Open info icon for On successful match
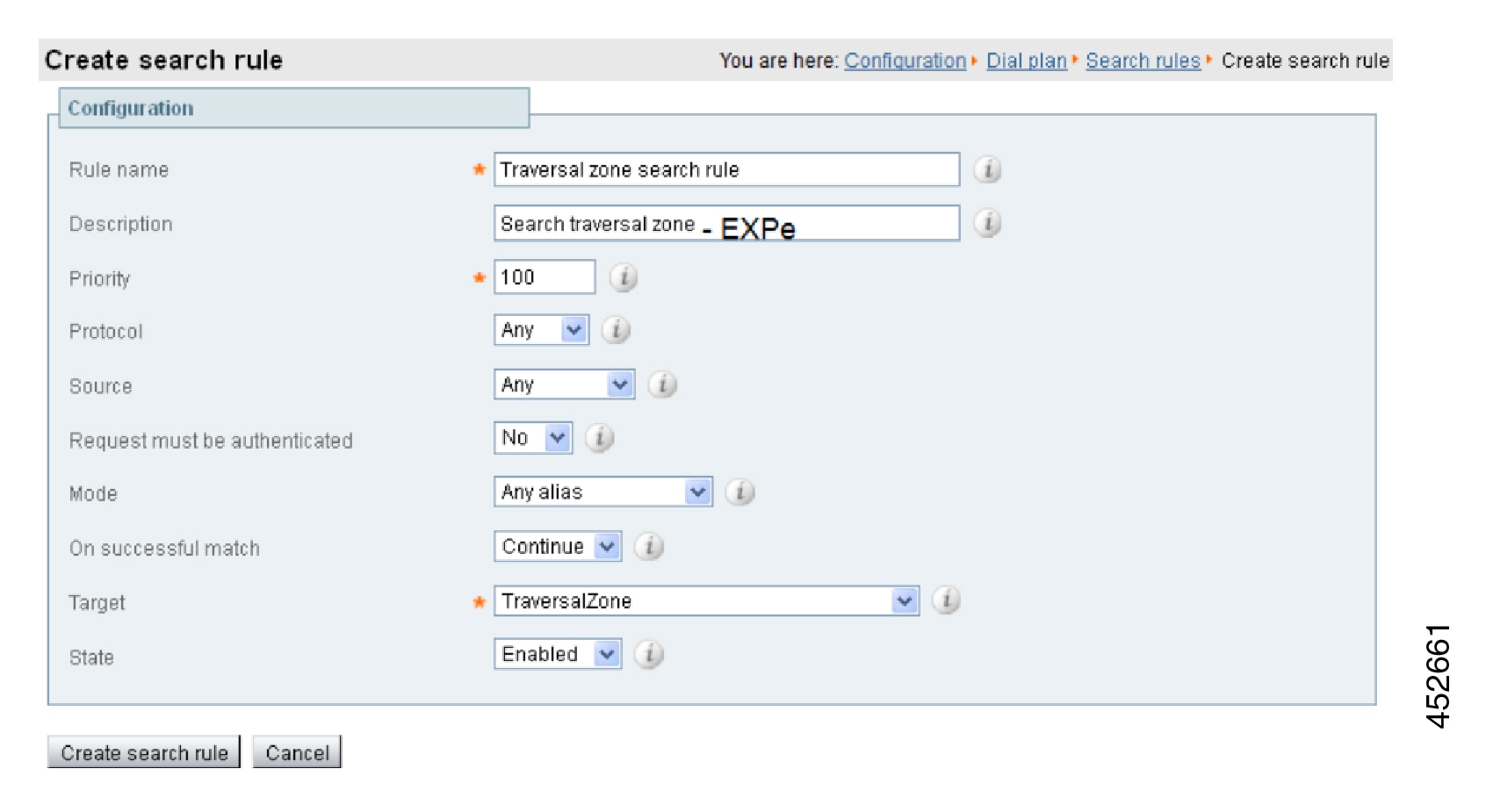 [x=649, y=546]
